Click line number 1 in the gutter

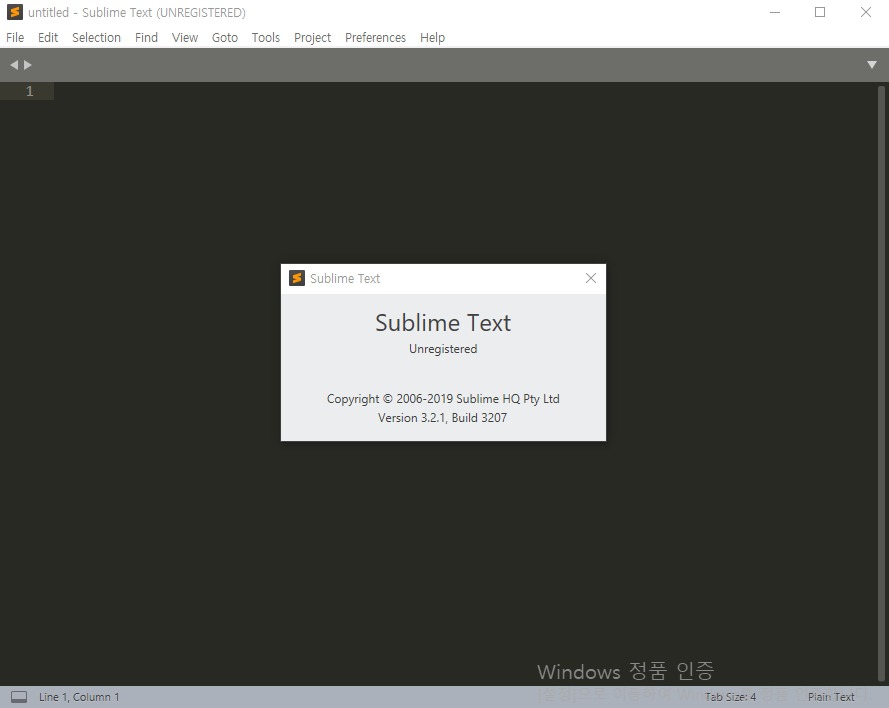pos(29,91)
